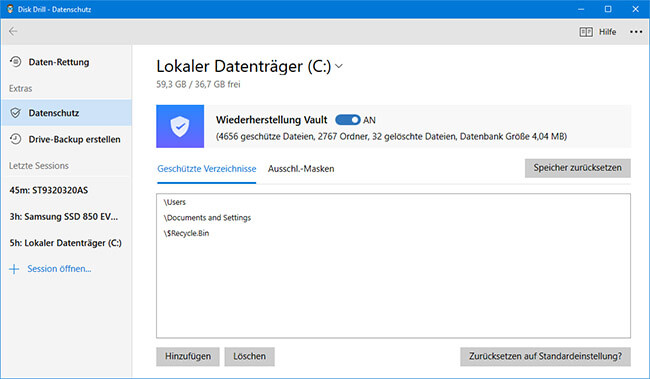650x379 pixels.
Task: Select the \$Recycle.Bin entry
Action: coord(186,233)
